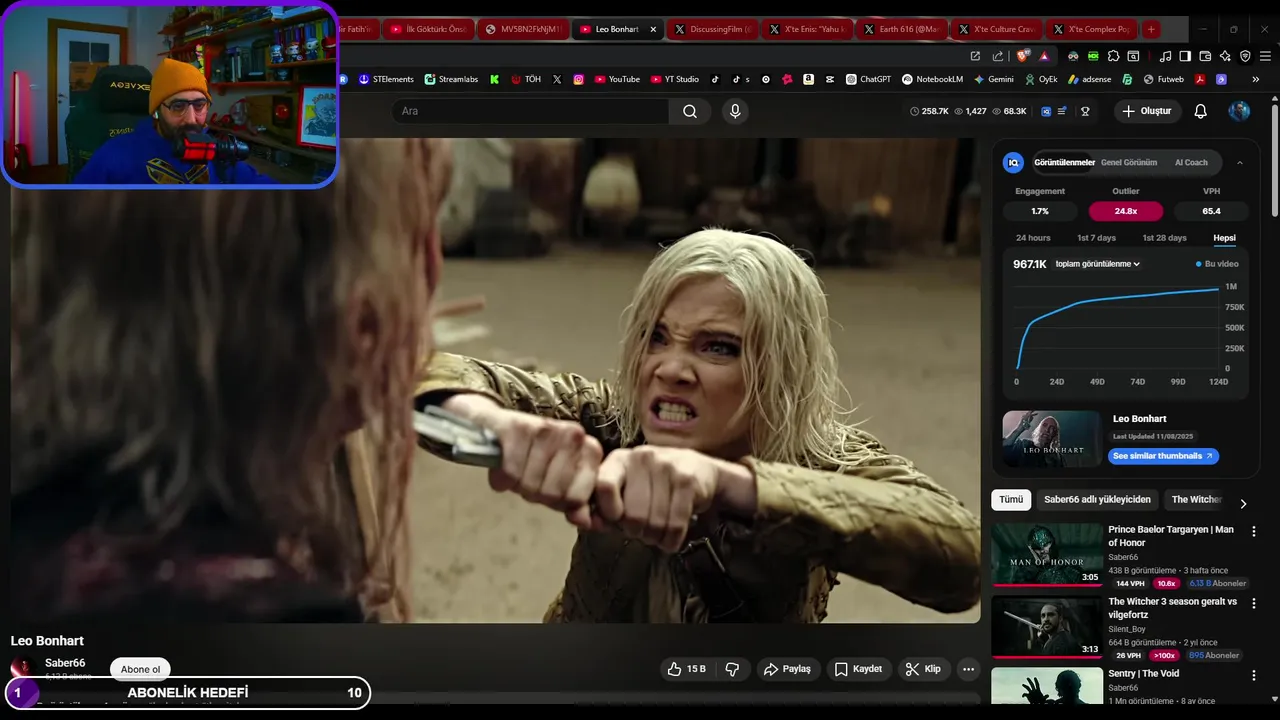
Task: Click the Leo Bonhart thumbnail in vidIQ panel
Action: [x=1052, y=439]
